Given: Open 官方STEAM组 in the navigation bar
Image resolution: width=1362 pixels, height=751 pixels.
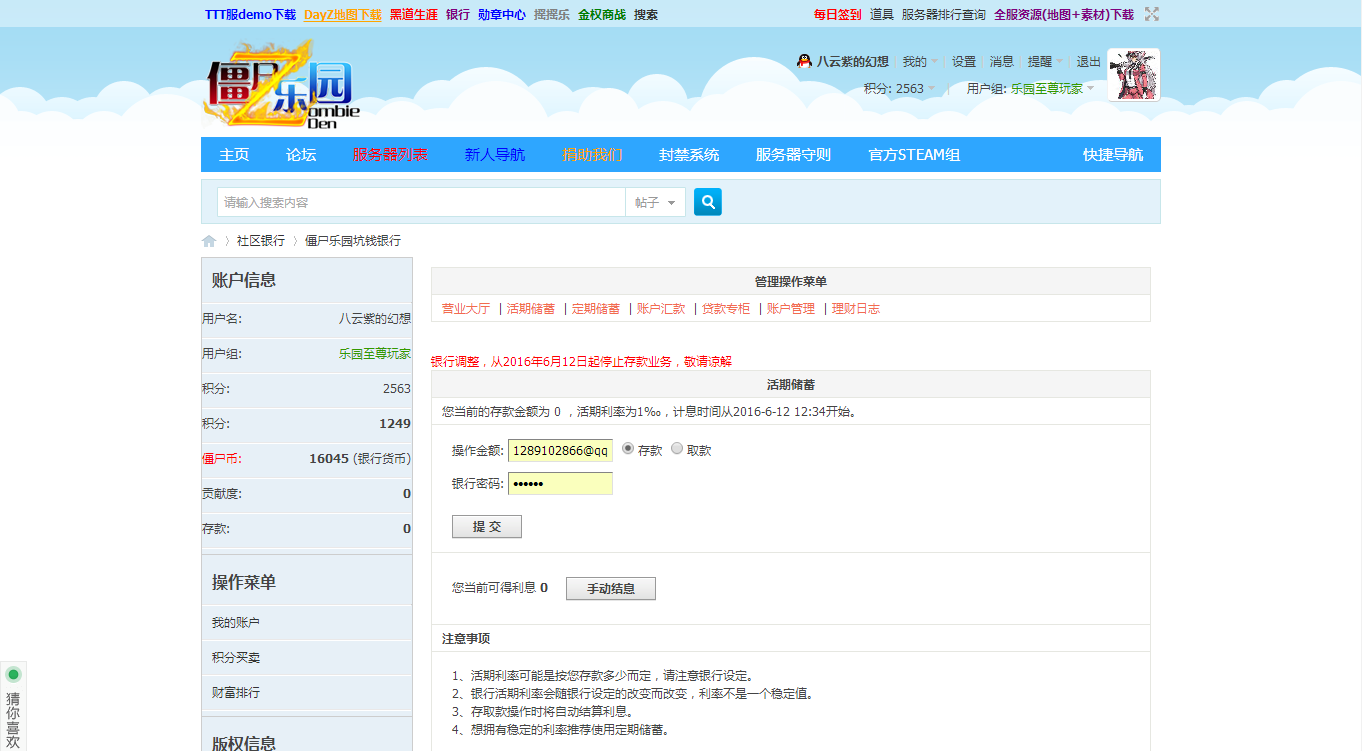Looking at the screenshot, I should [x=914, y=155].
